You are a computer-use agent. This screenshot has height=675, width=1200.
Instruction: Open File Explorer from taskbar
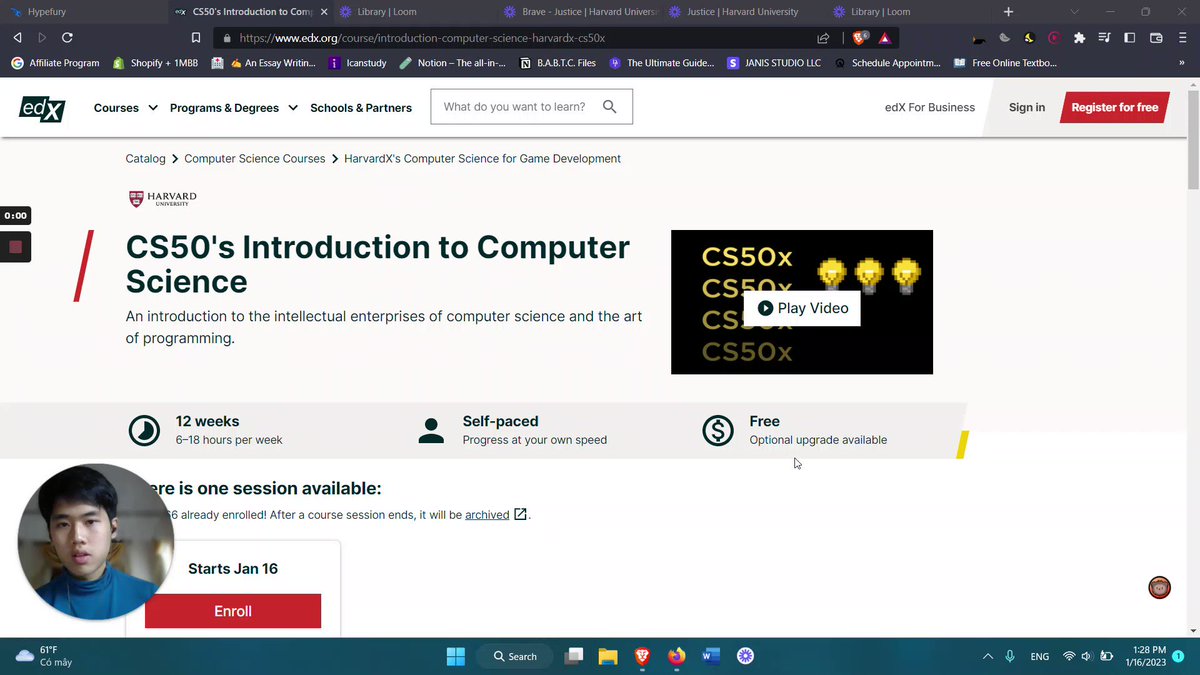(607, 656)
